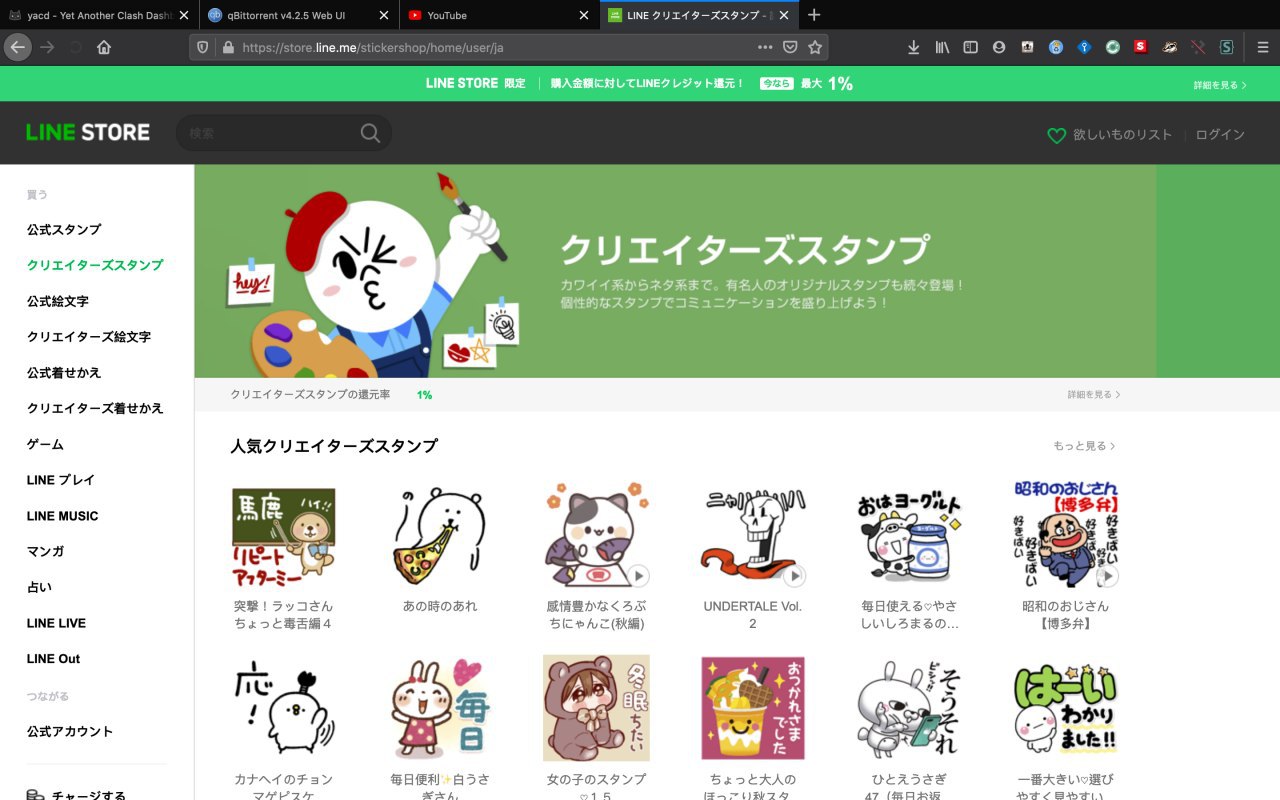Open LINE Out in the sidebar
Screen dimensions: 1280x800
(x=53, y=659)
